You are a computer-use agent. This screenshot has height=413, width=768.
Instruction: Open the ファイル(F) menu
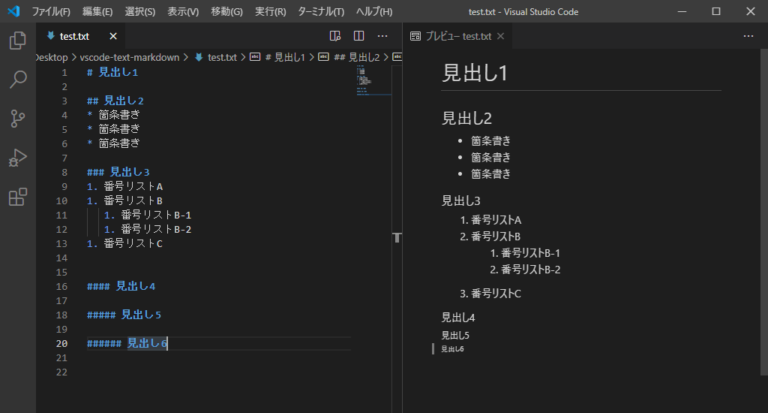click(51, 11)
